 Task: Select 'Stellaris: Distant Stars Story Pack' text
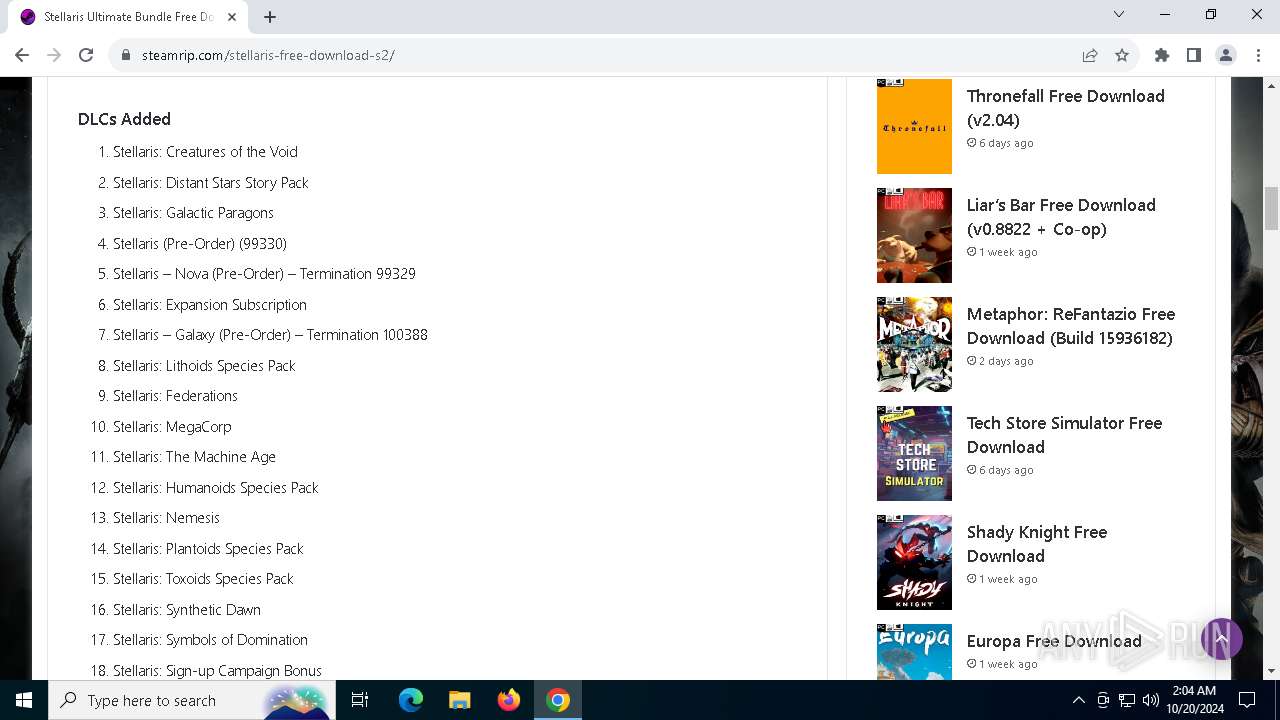click(x=210, y=183)
